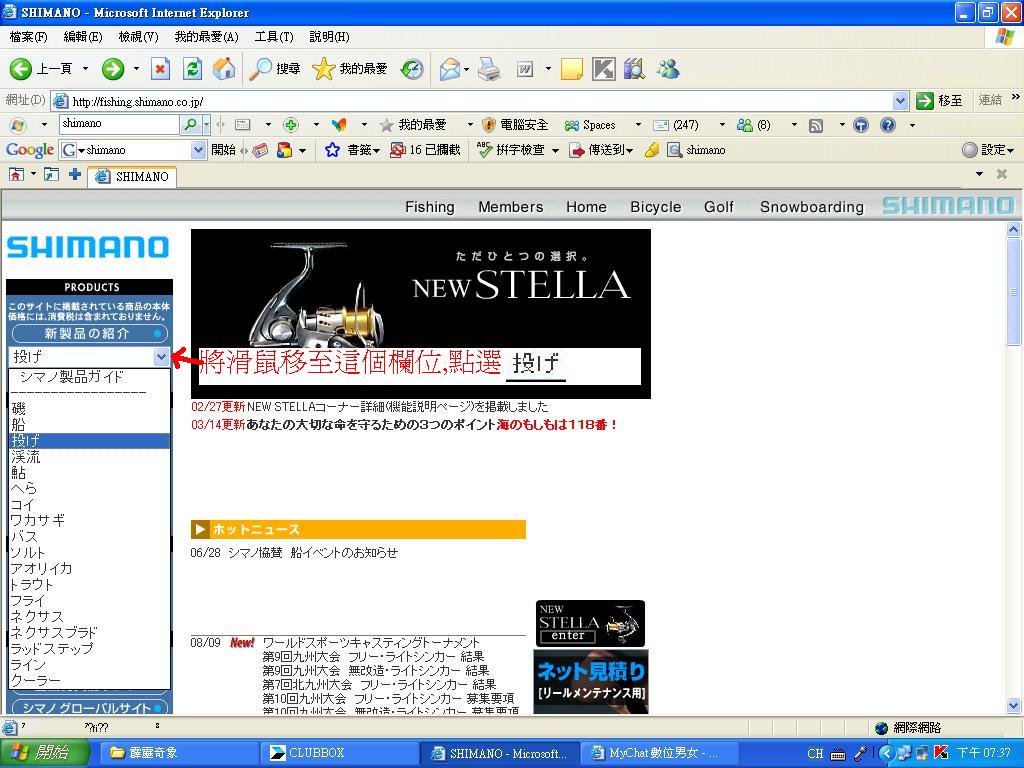
Task: Click the K logo toolbar icon
Action: click(603, 69)
